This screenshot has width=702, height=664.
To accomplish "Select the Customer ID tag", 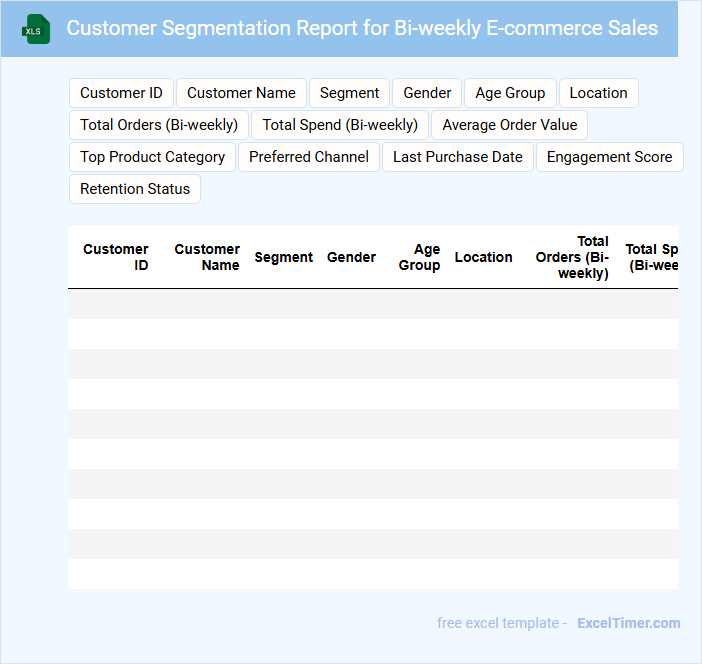I will pyautogui.click(x=121, y=93).
